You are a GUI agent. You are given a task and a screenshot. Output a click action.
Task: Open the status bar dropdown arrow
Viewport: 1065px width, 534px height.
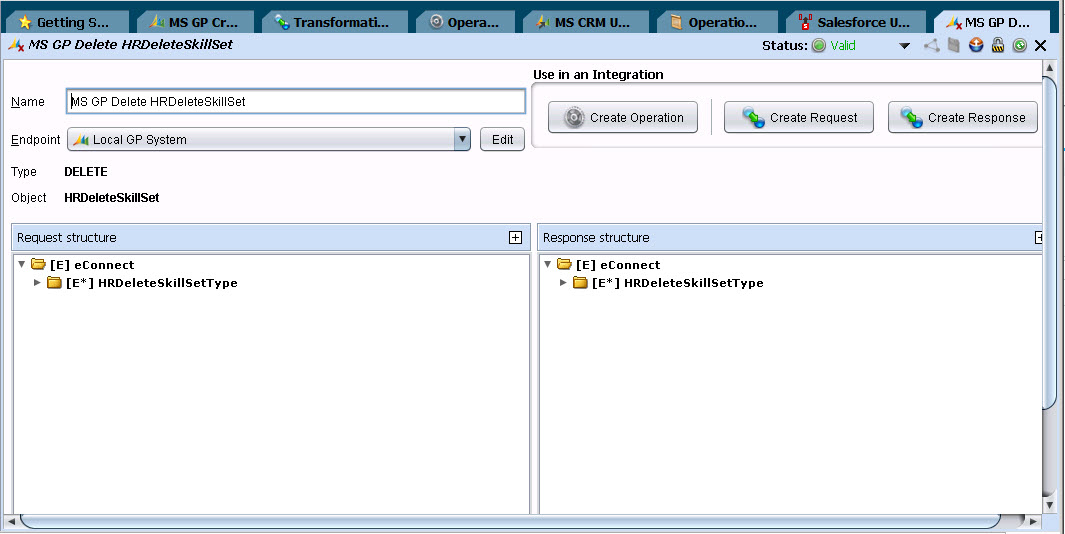coord(904,46)
